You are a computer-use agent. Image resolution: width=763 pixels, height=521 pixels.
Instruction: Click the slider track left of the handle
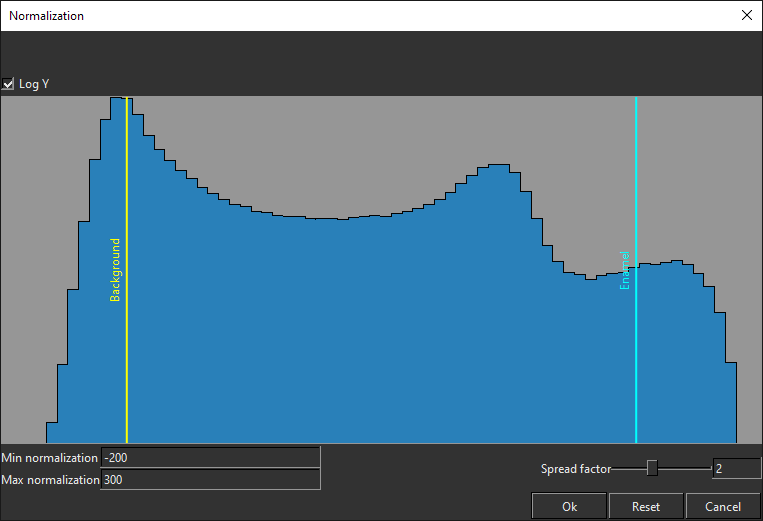pyautogui.click(x=629, y=468)
